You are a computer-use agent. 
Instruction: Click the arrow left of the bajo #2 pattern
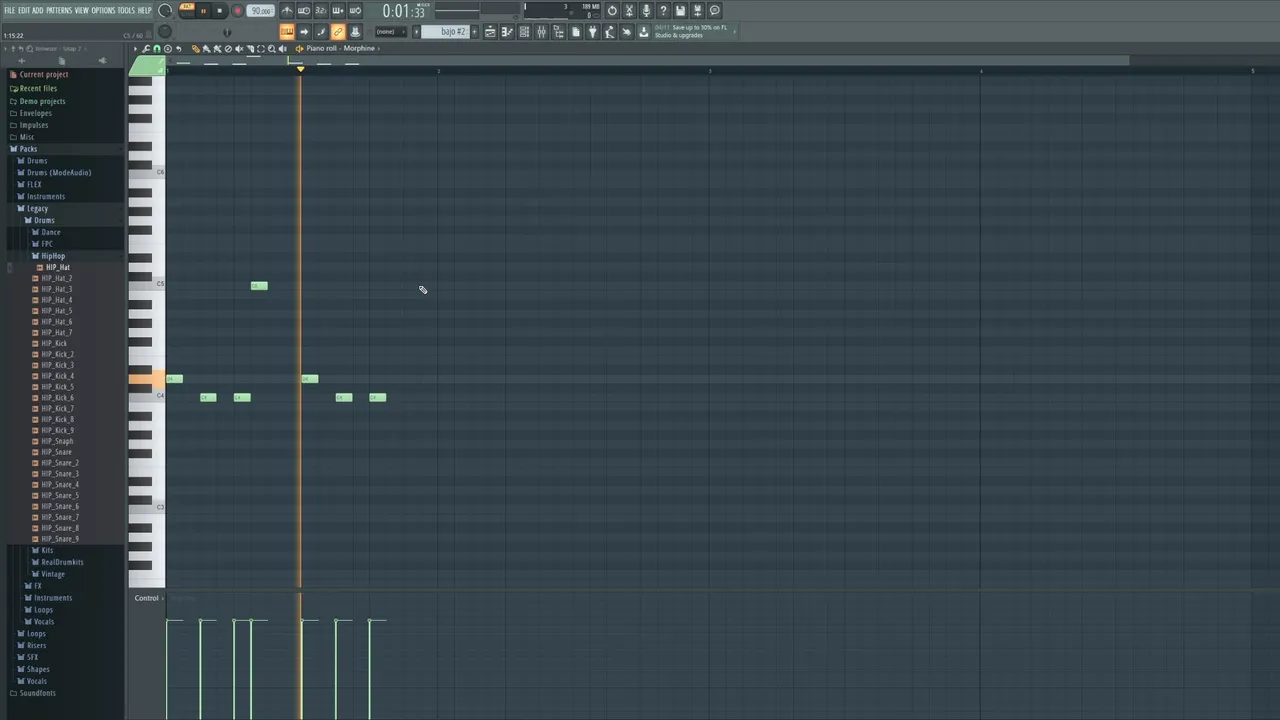417,32
